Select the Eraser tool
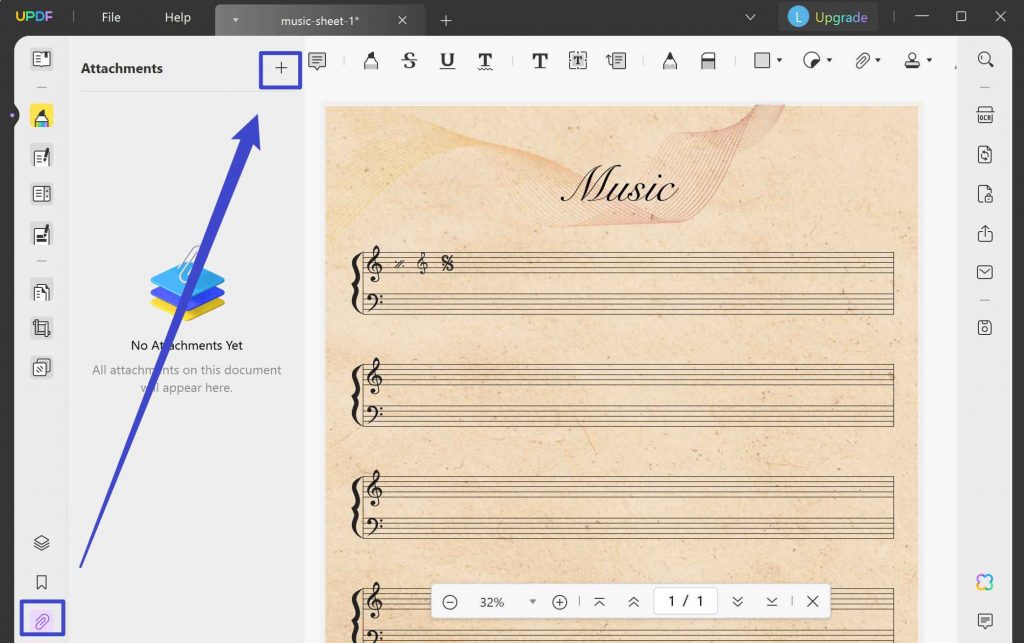Screen dimensions: 1024x643 (708, 60)
